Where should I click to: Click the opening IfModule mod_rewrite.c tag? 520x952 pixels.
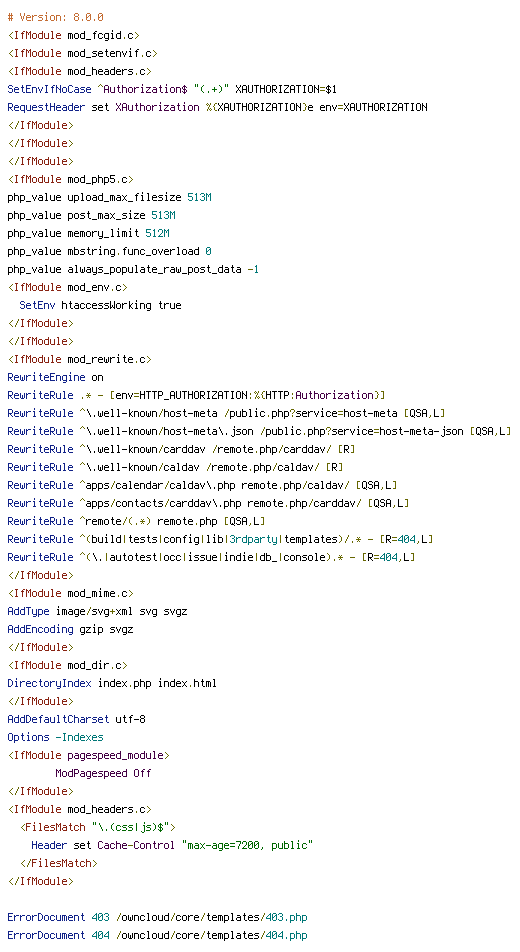80,359
